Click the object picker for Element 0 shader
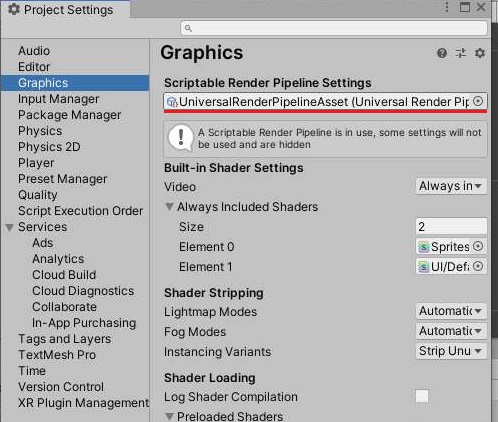Viewport: 498px width, 422px height. (x=478, y=246)
